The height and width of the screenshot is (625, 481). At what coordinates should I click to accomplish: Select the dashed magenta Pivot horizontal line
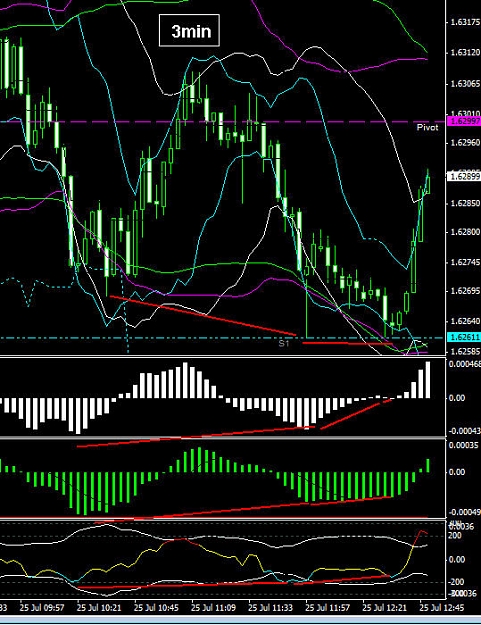223,122
